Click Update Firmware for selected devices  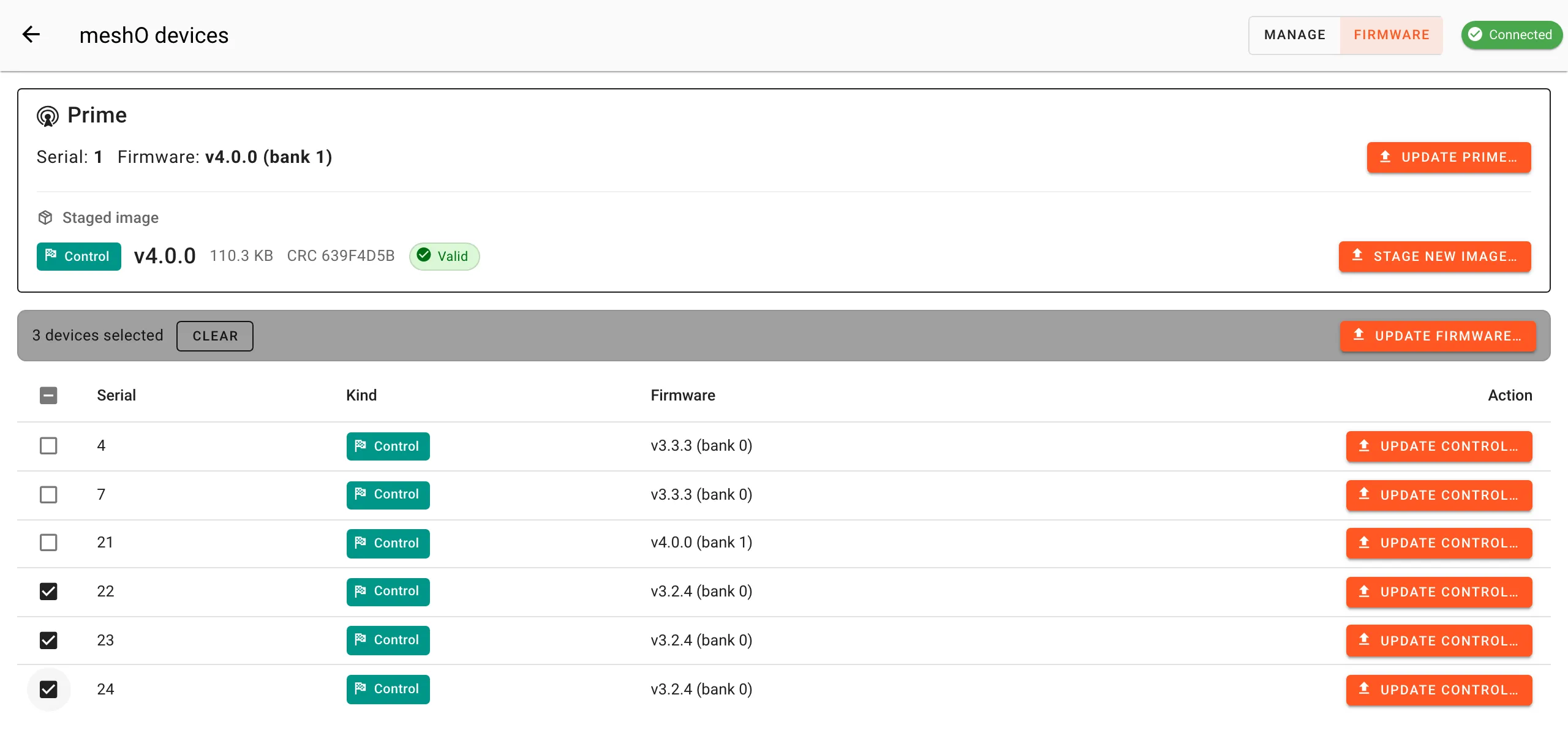click(1438, 336)
